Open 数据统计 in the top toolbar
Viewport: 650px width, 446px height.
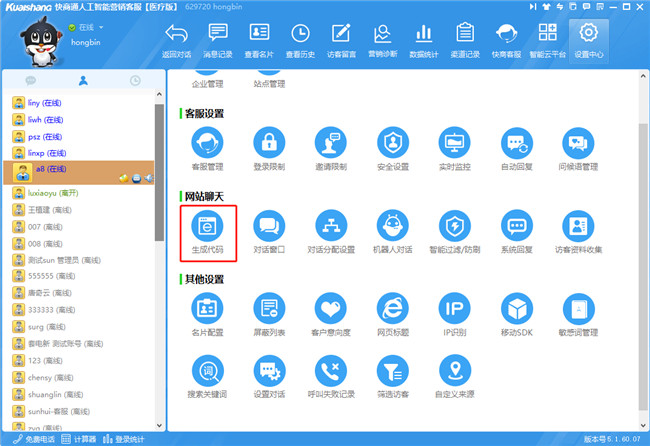pos(424,41)
